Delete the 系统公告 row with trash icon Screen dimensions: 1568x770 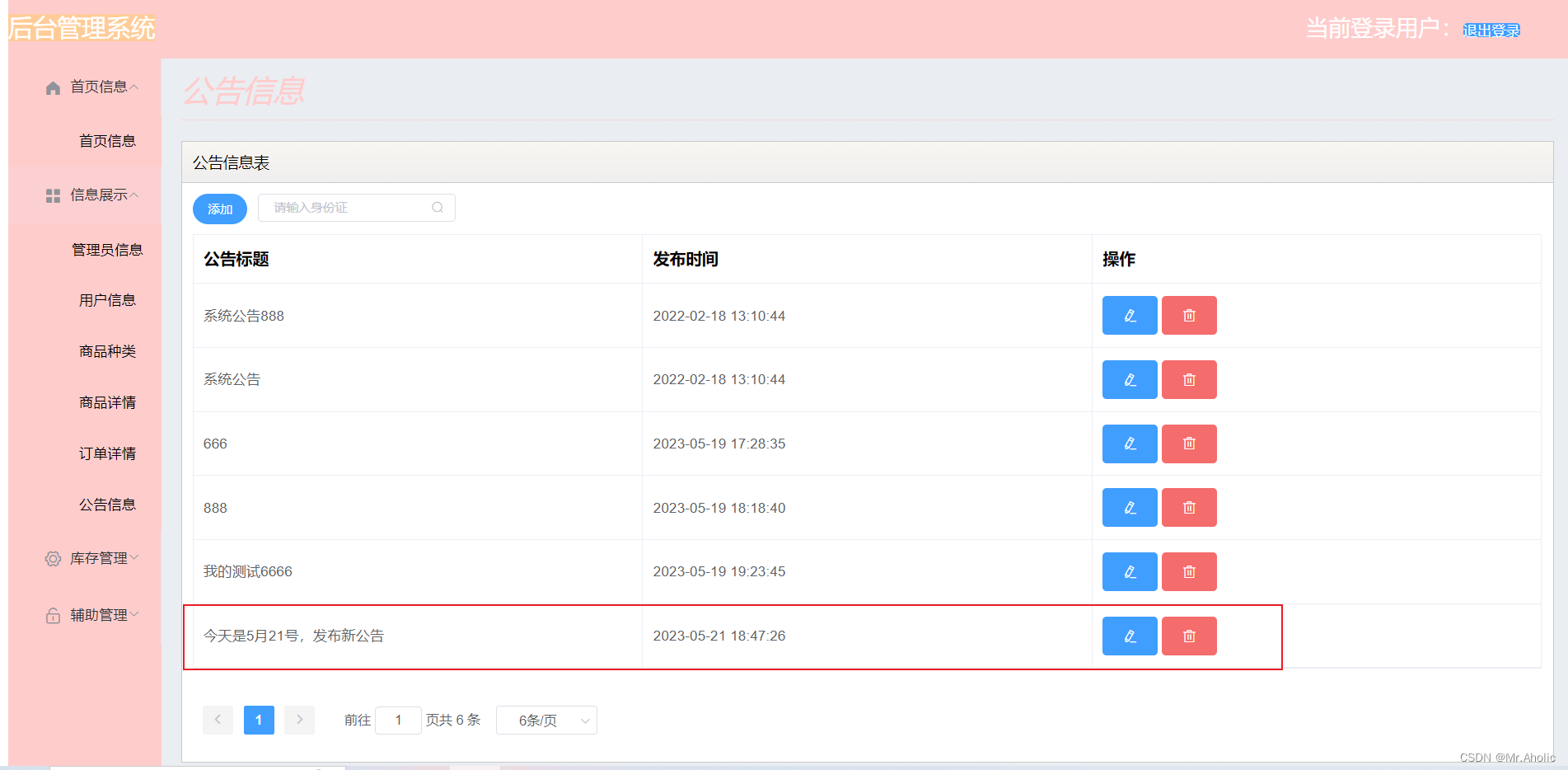coord(1189,380)
